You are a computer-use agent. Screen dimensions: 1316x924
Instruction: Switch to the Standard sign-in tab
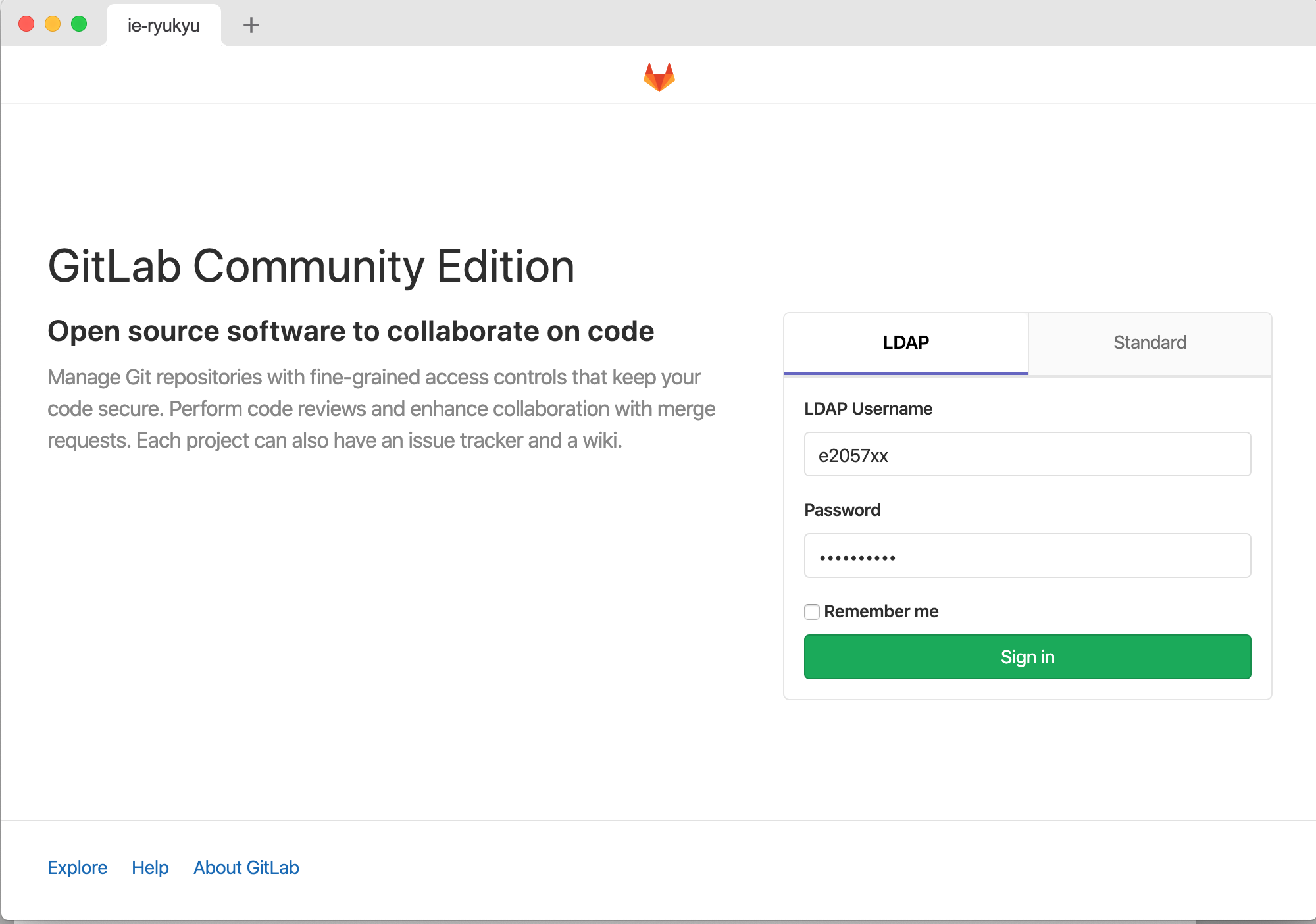[1150, 343]
